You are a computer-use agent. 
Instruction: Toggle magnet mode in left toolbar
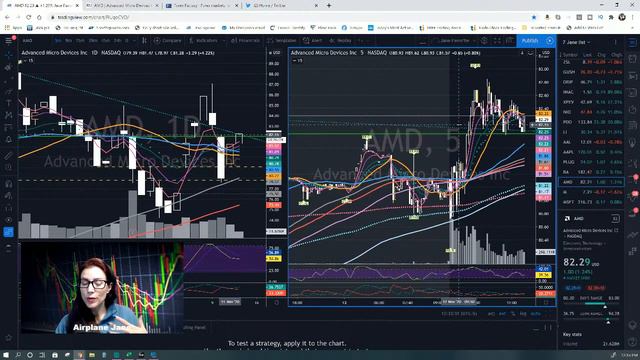coord(9,184)
